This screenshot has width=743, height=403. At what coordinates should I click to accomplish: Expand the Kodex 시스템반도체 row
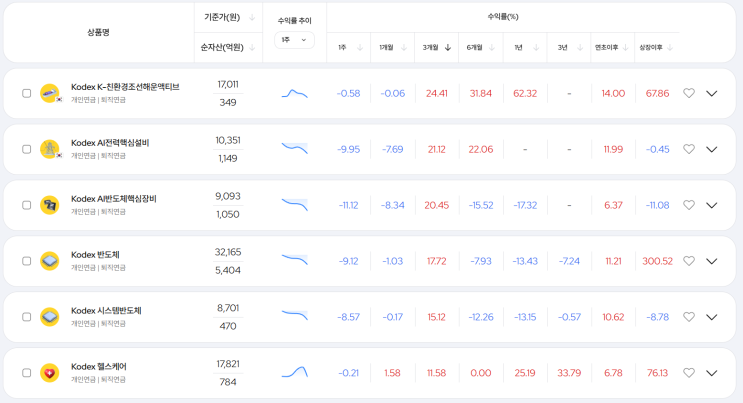711,317
